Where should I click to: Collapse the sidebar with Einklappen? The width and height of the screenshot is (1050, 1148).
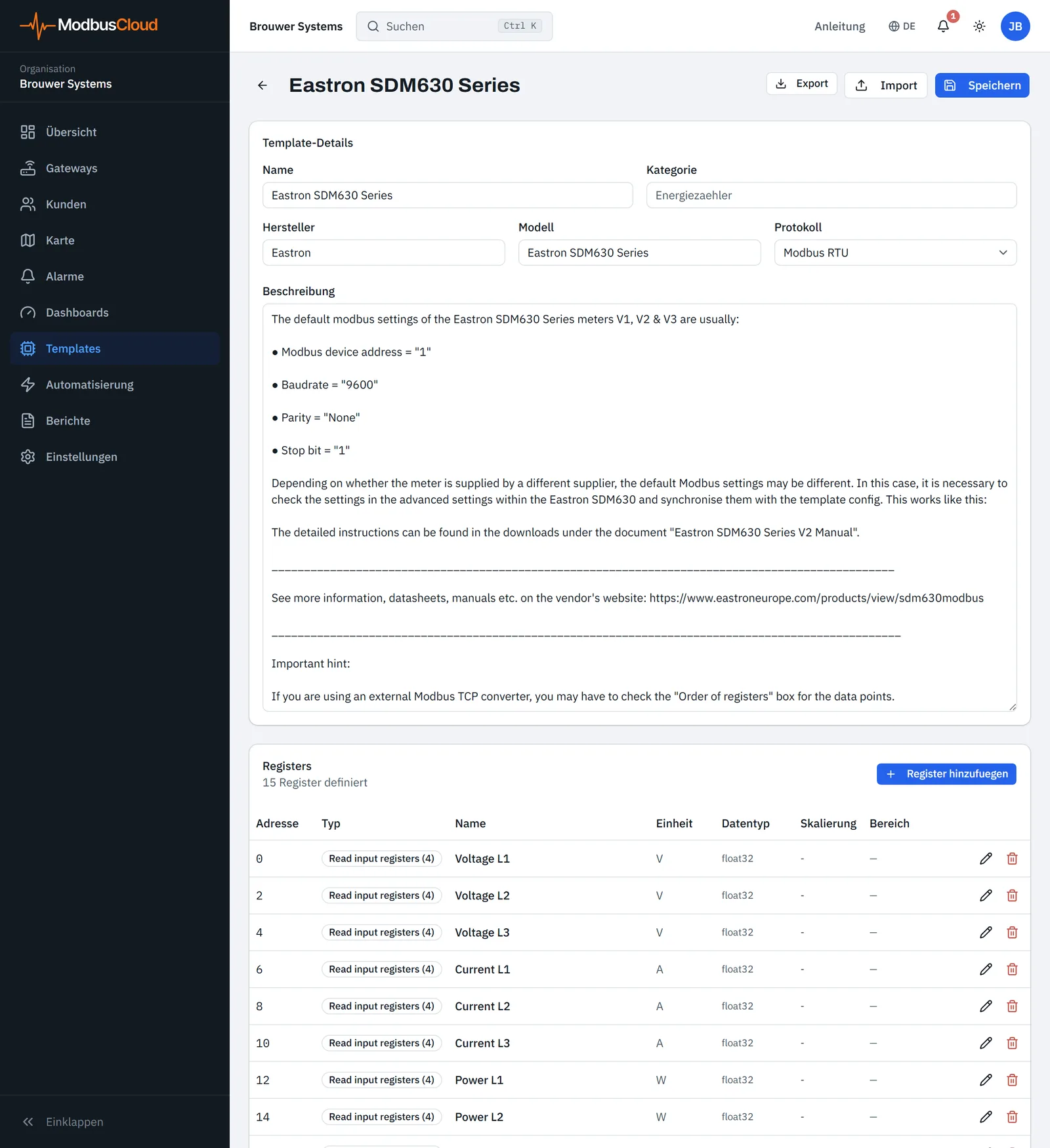[x=62, y=1122]
